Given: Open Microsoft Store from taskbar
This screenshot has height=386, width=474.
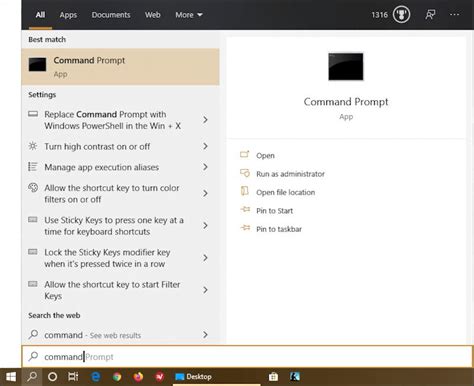Looking at the screenshot, I should coord(273,377).
